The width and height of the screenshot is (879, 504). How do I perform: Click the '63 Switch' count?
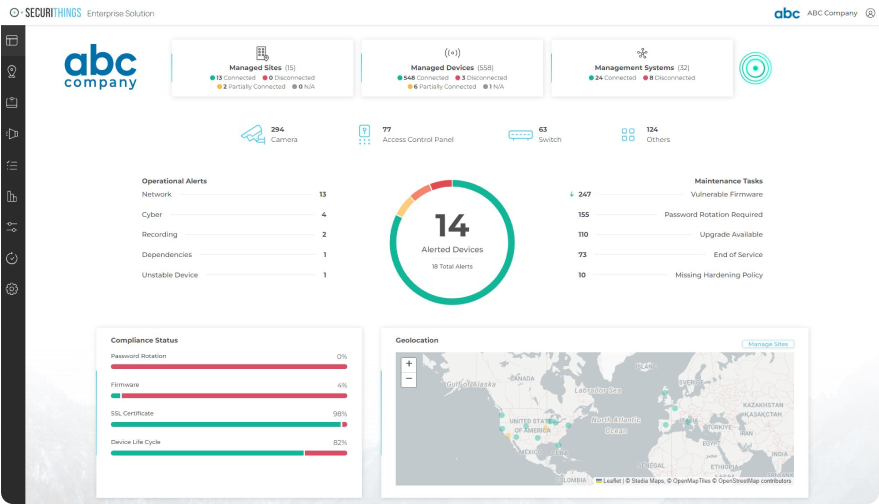point(549,135)
